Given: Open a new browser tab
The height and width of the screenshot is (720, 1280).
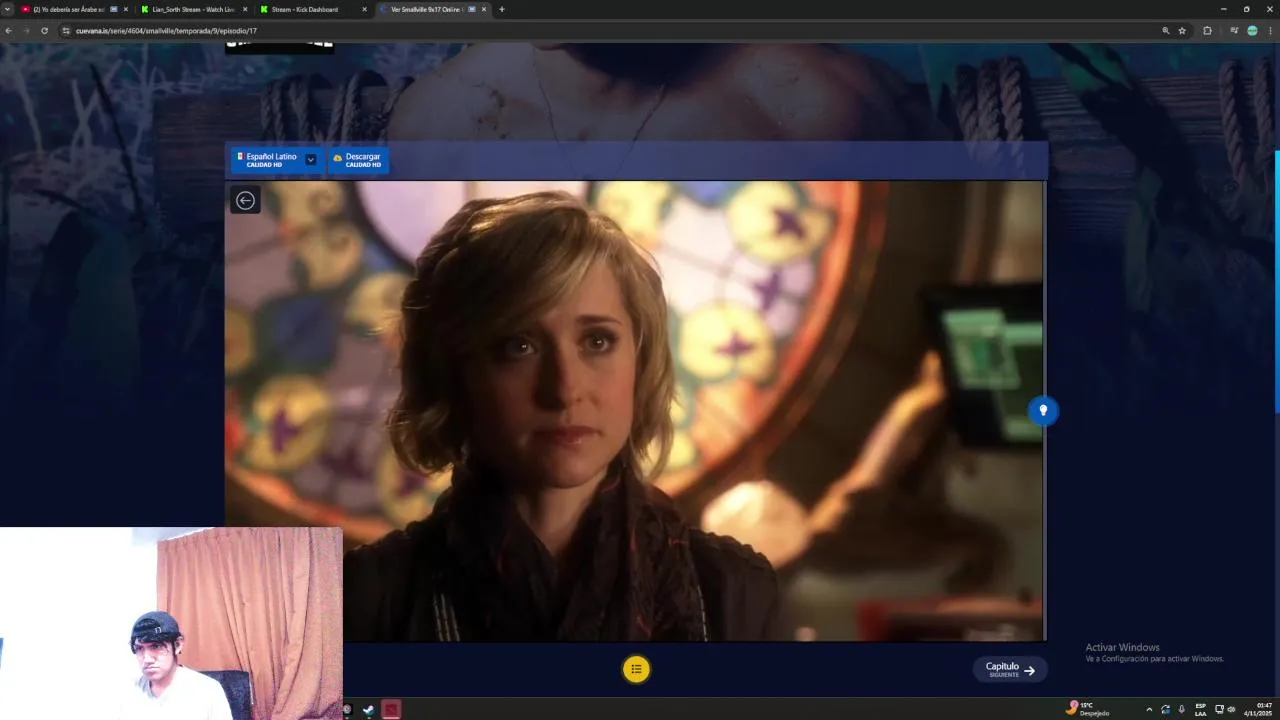Looking at the screenshot, I should (502, 9).
